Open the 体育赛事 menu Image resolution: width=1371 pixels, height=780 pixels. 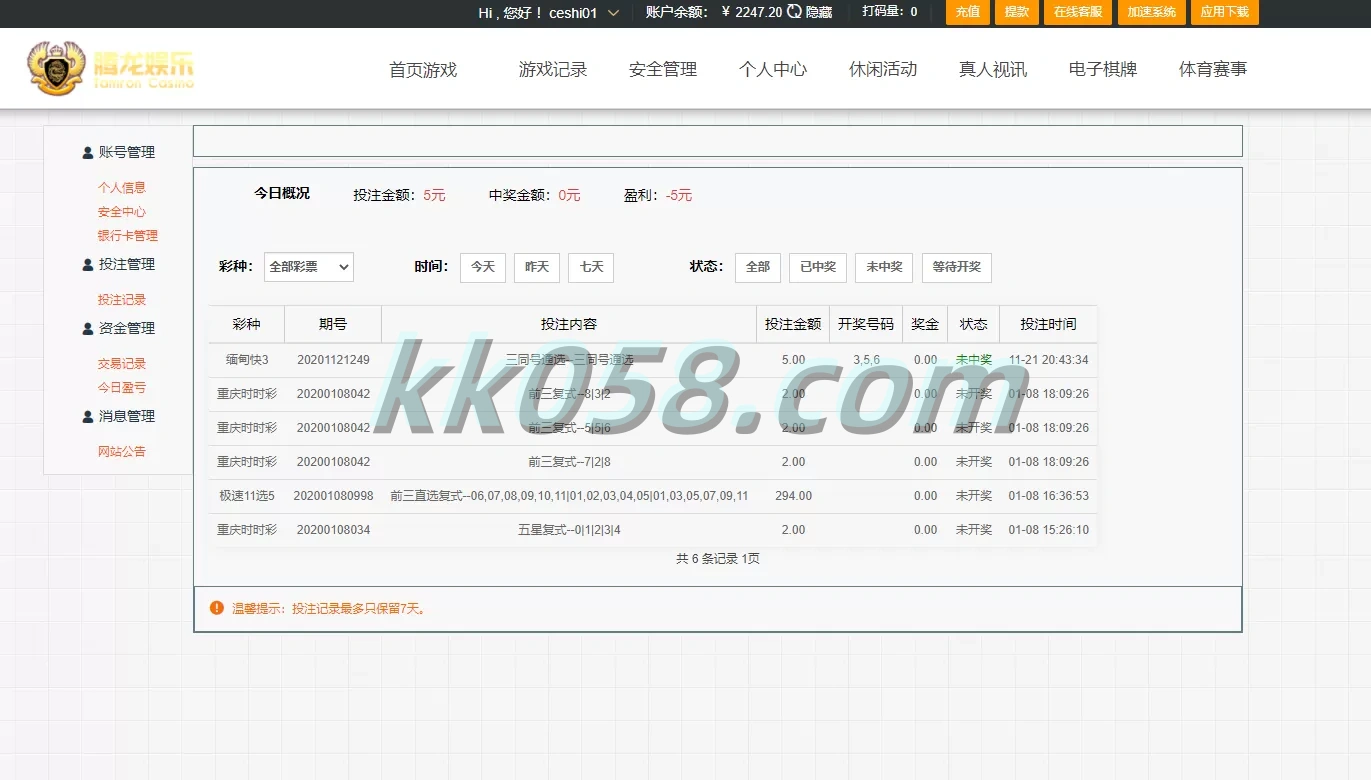pos(1213,70)
